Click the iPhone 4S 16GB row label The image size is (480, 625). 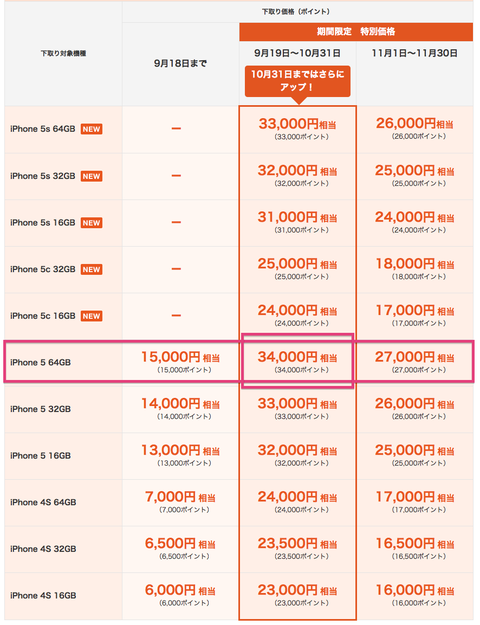(x=43, y=596)
